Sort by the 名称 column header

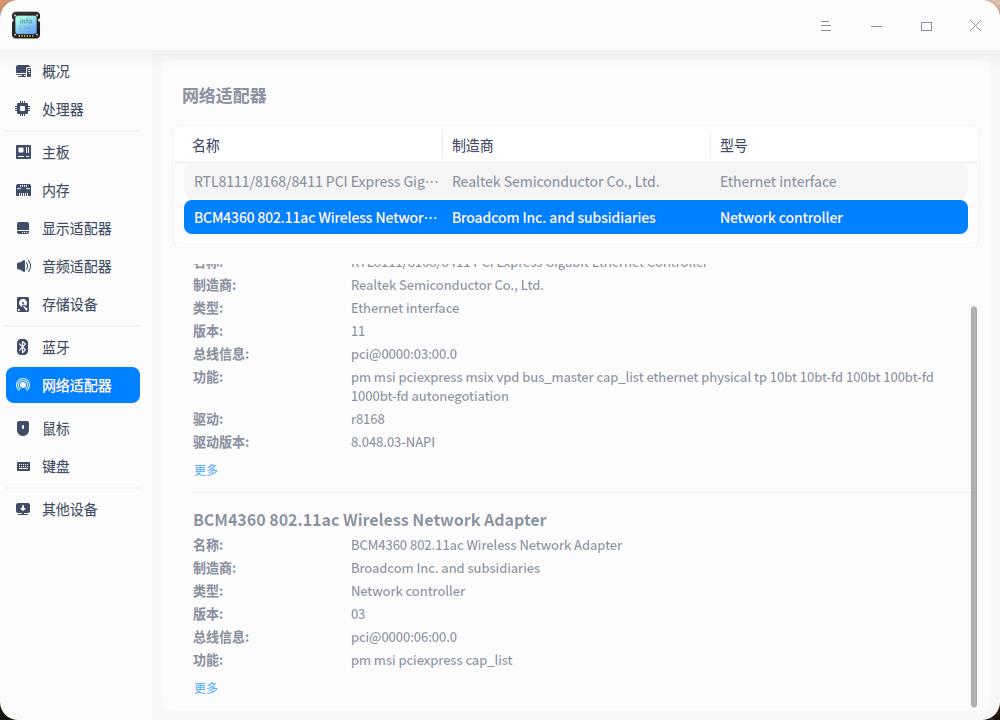[206, 145]
